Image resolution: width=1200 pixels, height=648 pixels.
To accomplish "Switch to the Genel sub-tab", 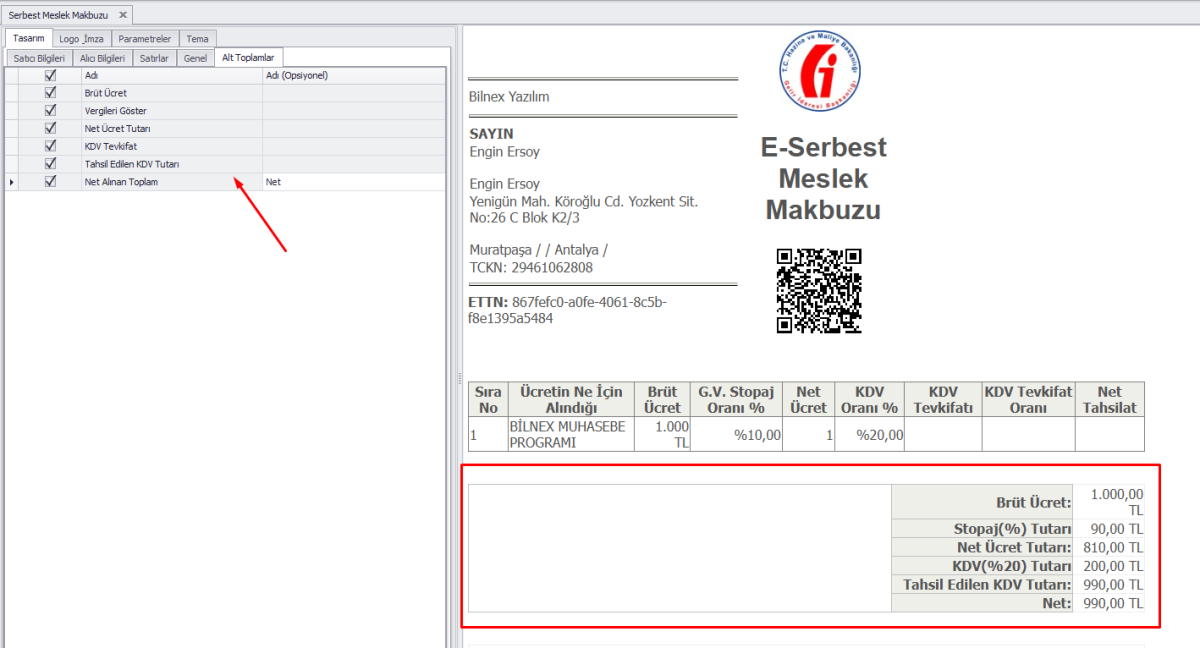I will [x=195, y=58].
